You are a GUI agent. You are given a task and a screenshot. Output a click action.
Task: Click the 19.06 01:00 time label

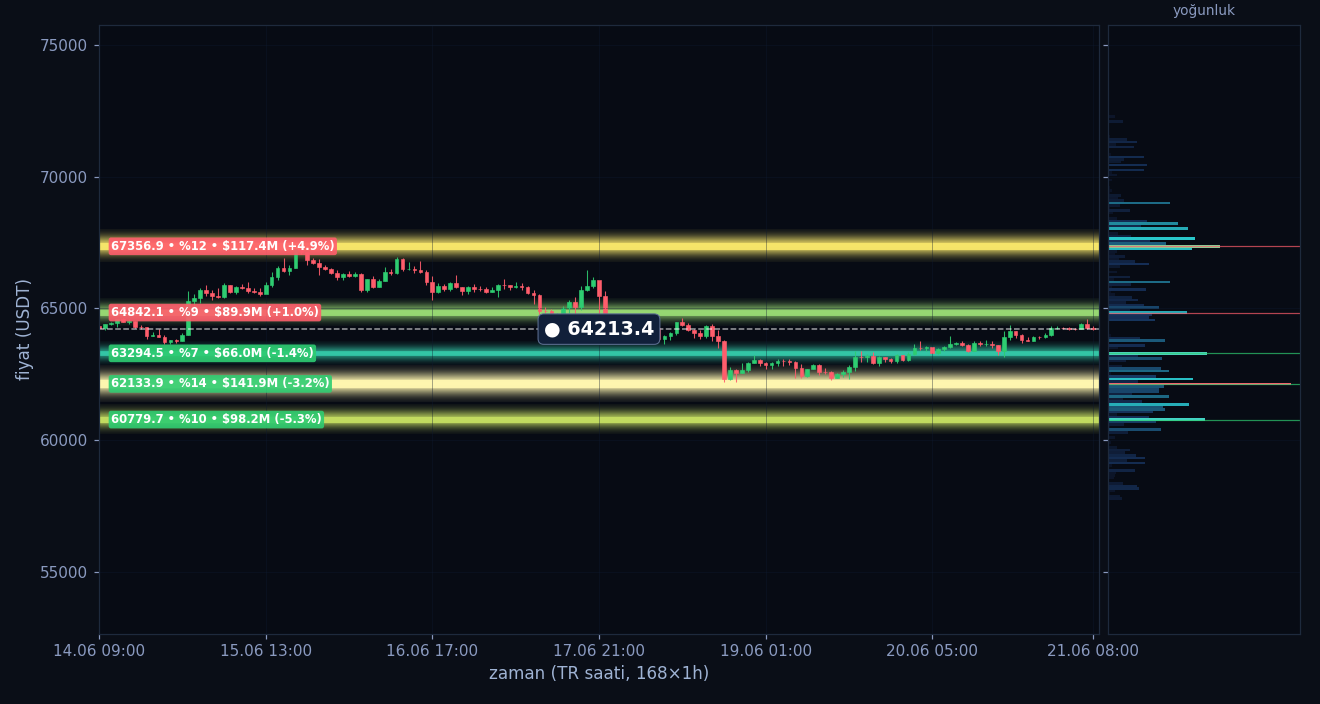[x=766, y=651]
